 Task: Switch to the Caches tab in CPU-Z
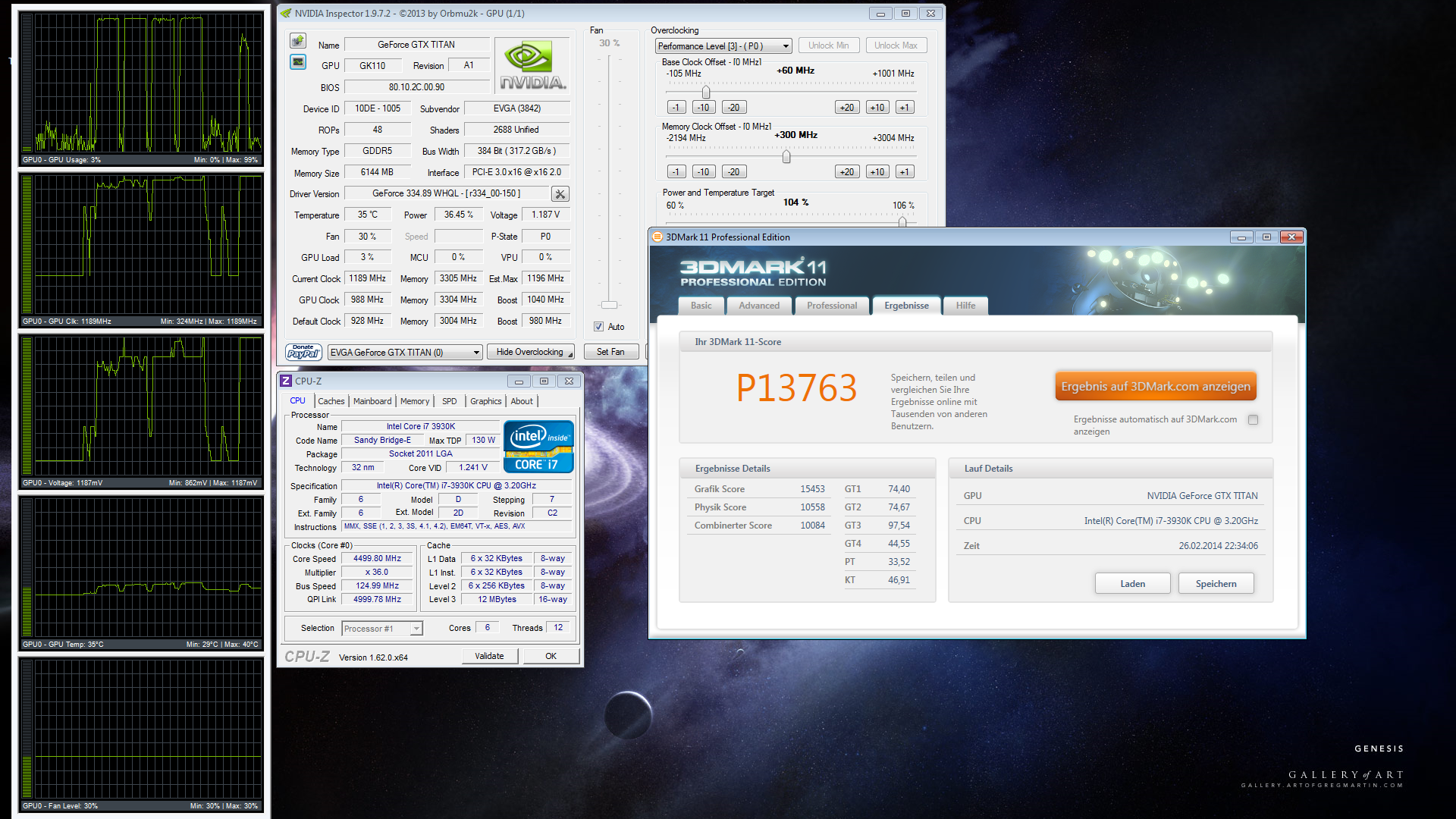[331, 401]
